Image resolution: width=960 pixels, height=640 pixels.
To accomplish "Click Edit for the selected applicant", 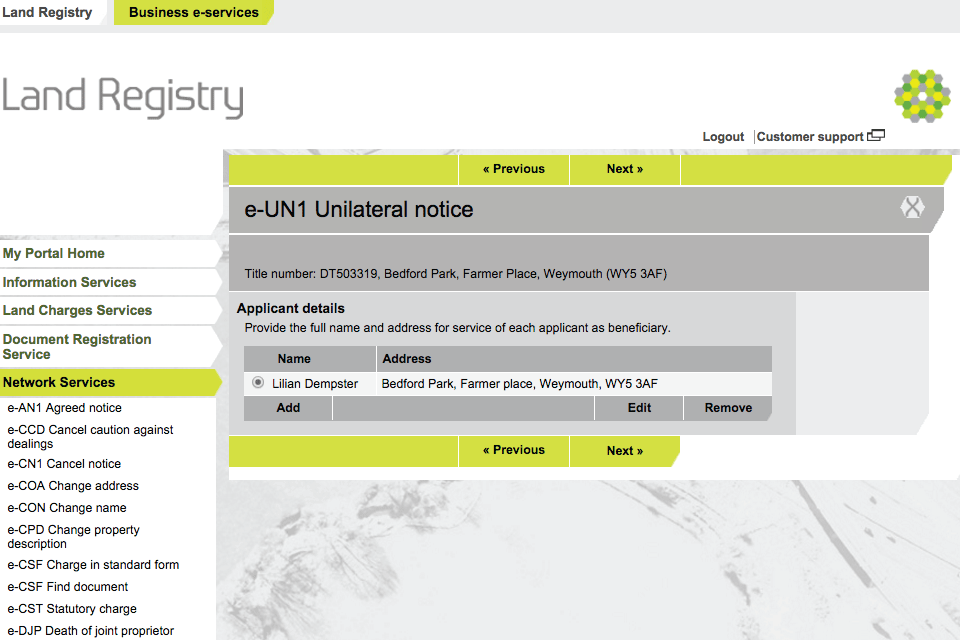I will pos(639,408).
